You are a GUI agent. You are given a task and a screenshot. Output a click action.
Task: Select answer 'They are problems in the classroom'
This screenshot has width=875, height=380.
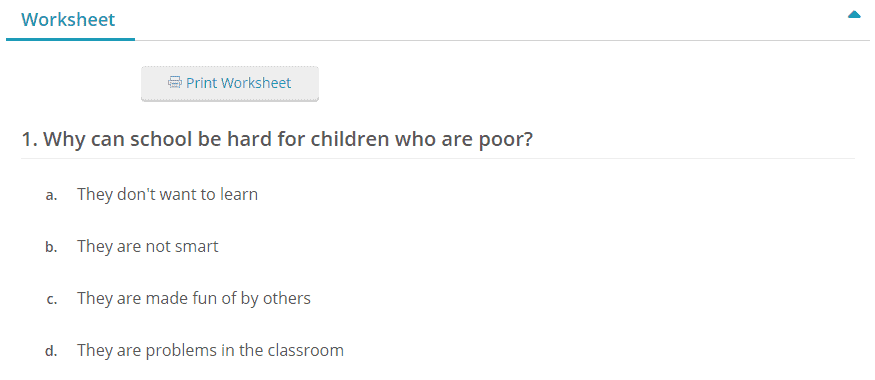coord(210,350)
